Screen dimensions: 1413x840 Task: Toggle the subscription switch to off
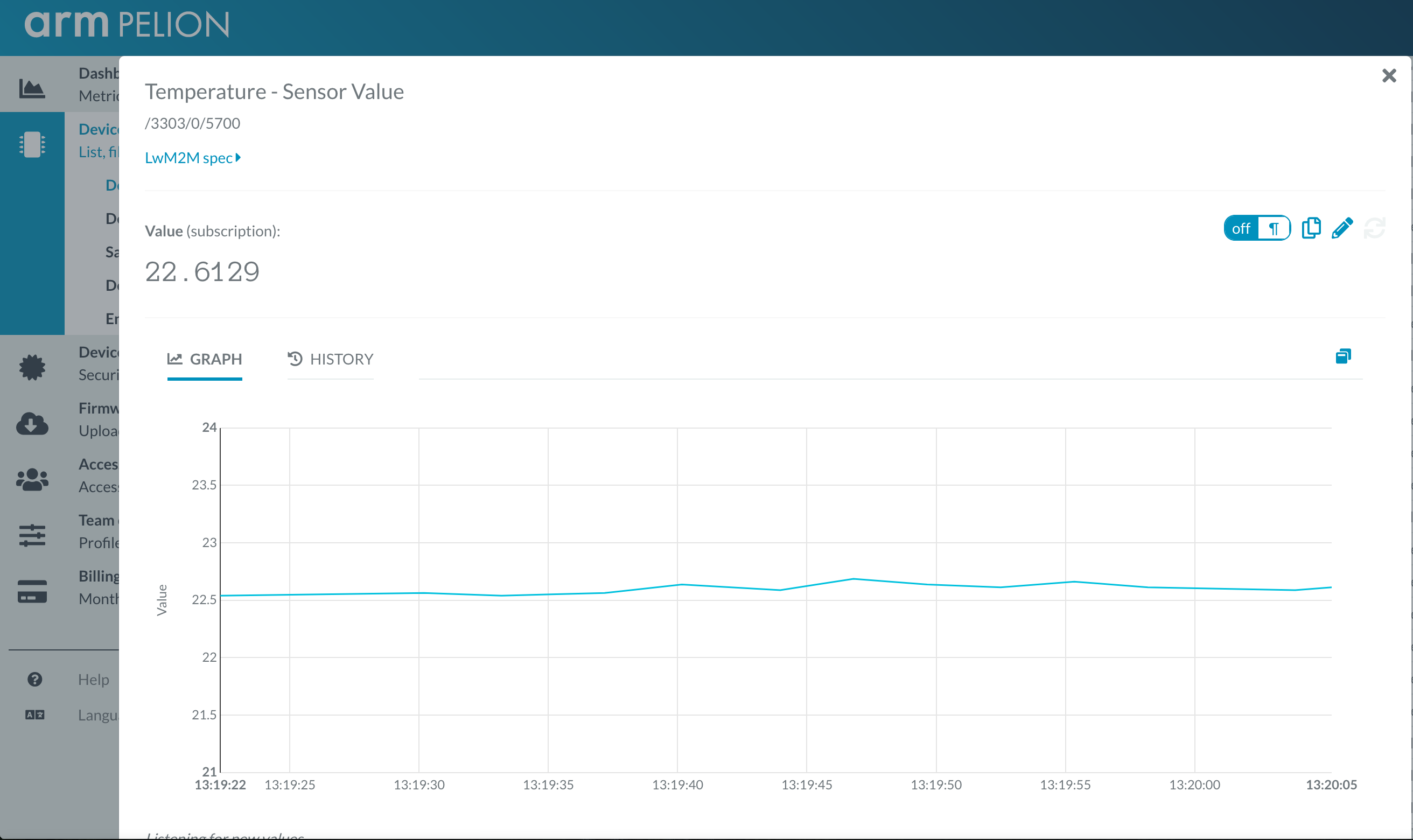1240,229
